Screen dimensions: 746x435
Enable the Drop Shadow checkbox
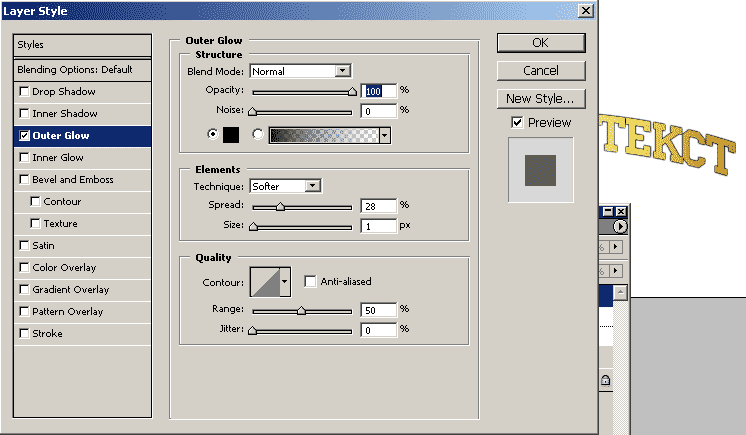tap(24, 91)
